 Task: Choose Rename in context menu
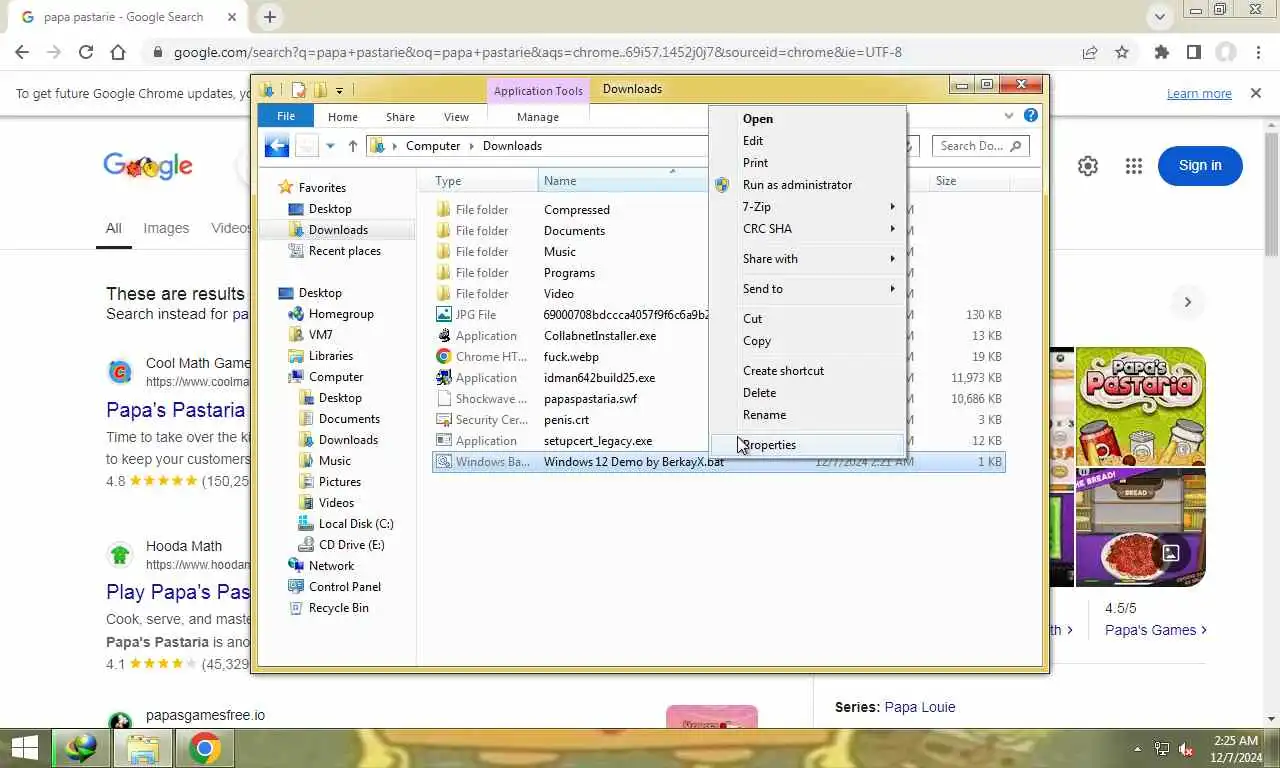[808, 415]
